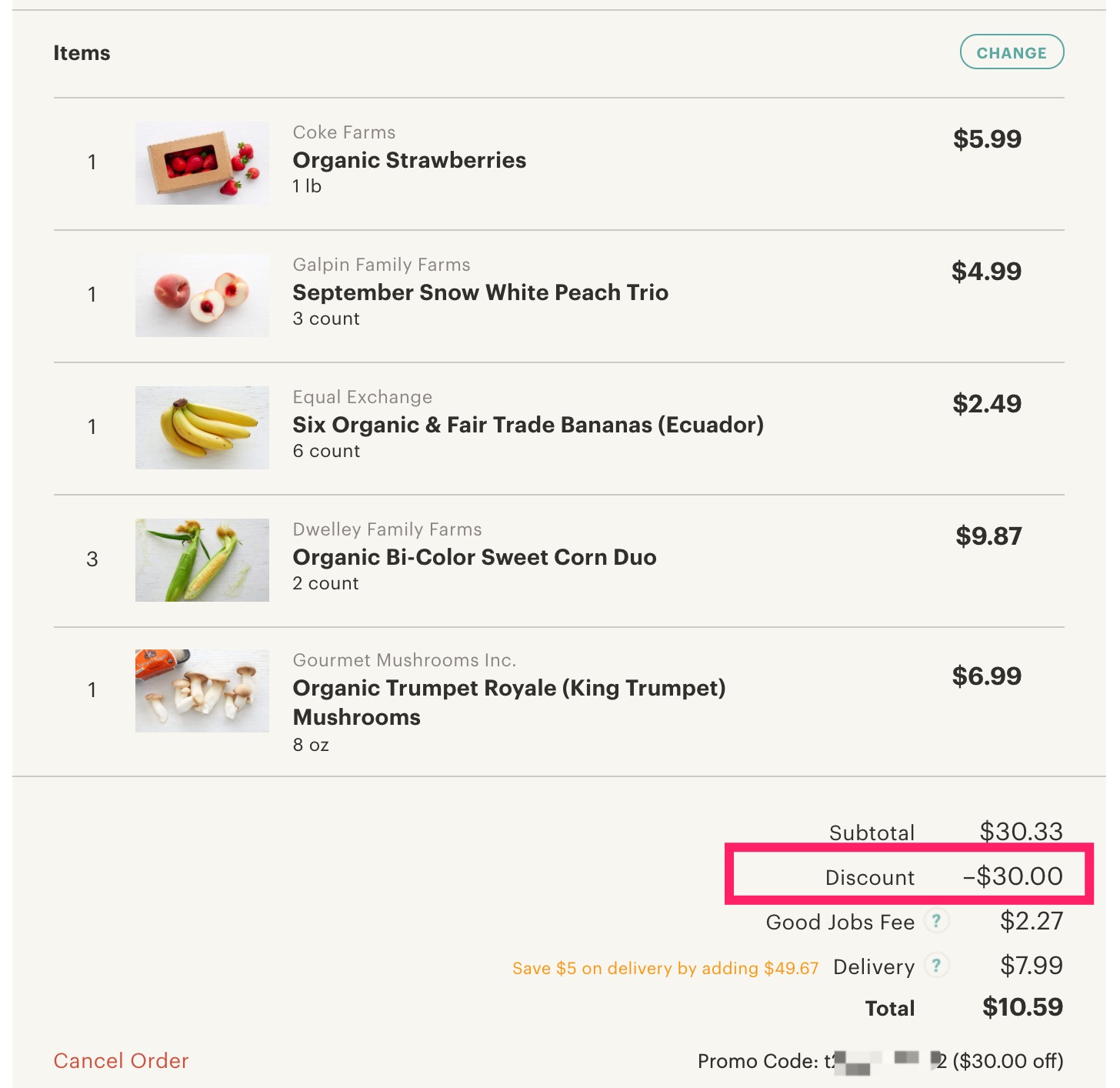Open Organic Trumpet Royale Mushrooms title
Screen dimensions: 1120x1088
click(508, 702)
